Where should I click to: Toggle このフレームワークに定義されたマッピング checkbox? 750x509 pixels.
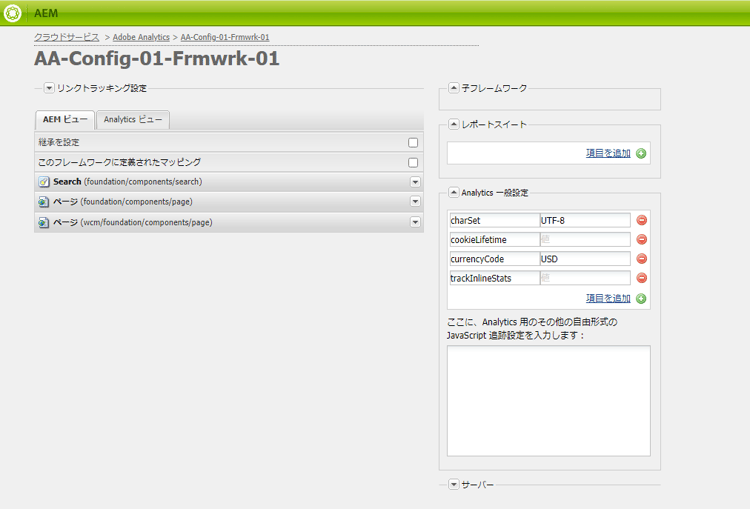(413, 163)
